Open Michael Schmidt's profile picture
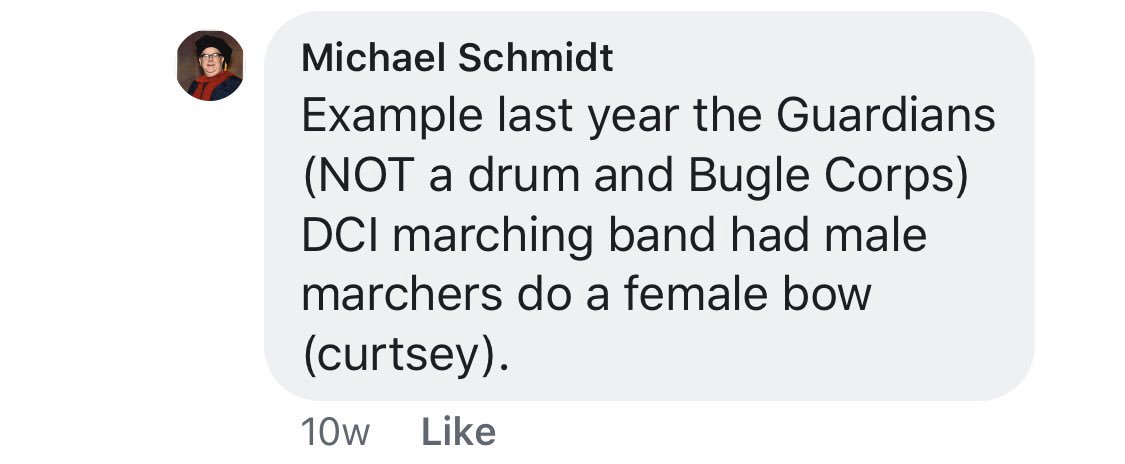Screen dimensions: 1125x464 pyautogui.click(x=210, y=66)
